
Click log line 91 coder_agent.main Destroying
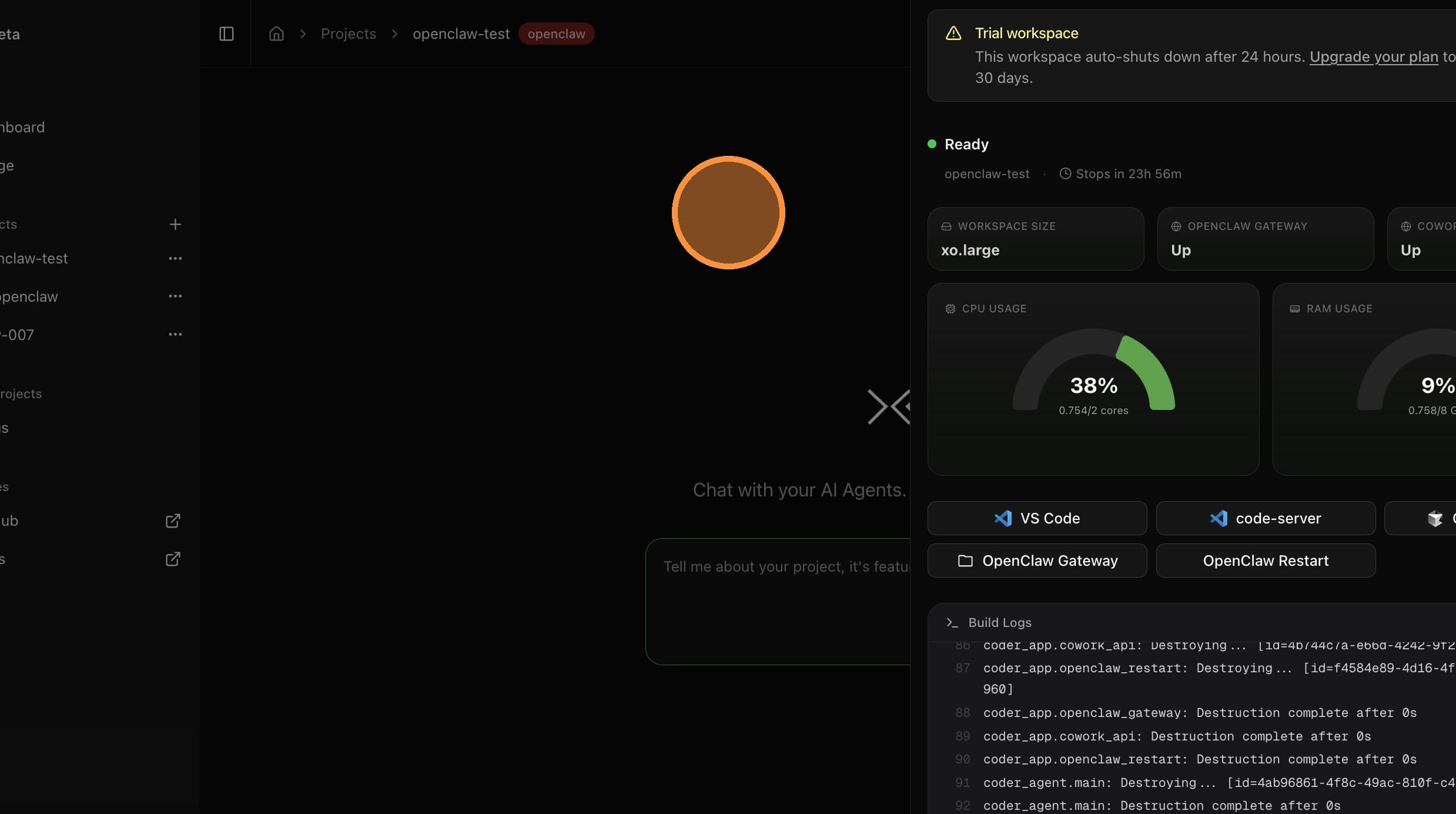coord(1220,783)
